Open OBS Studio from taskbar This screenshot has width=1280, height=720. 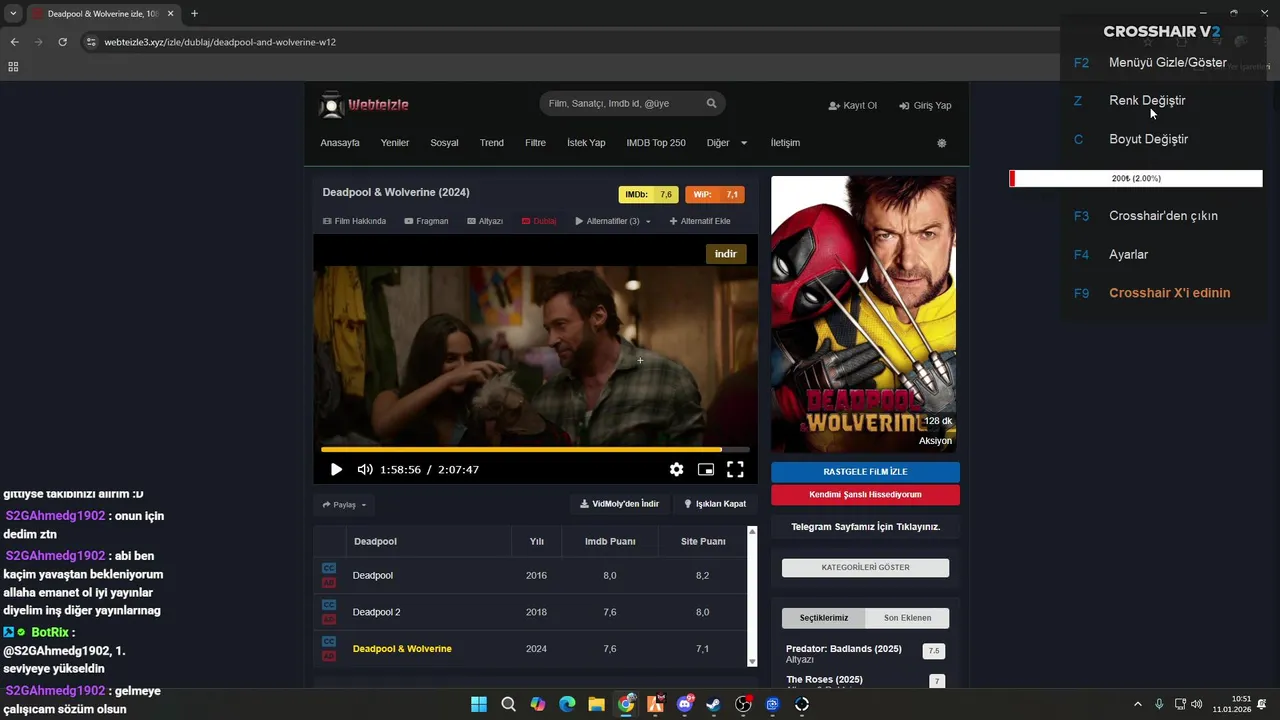[x=743, y=704]
